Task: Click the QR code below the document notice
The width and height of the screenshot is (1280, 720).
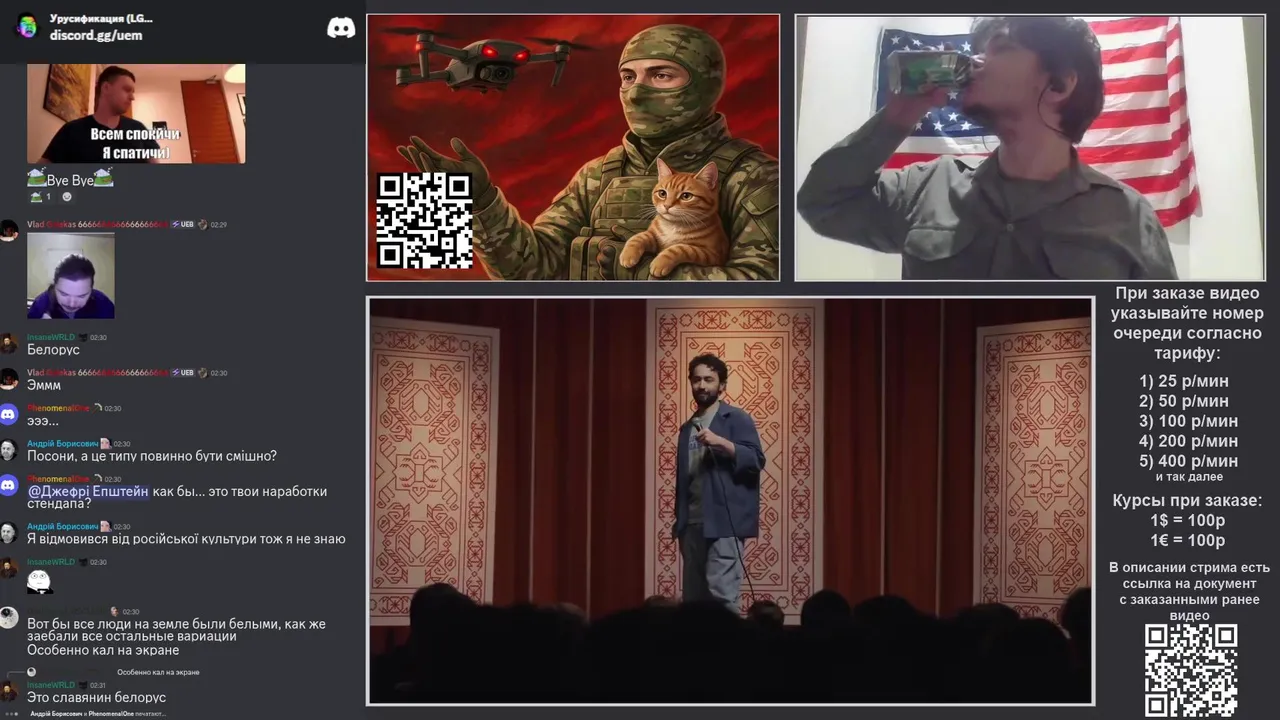Action: [1191, 671]
